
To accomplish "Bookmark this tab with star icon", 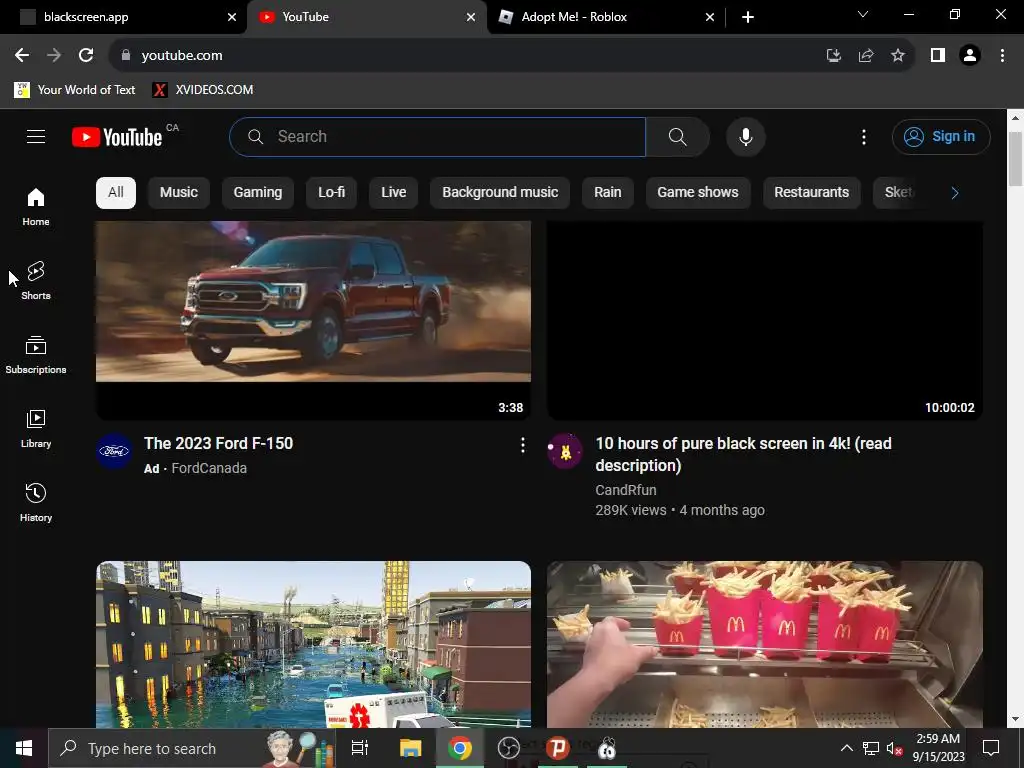I will 898,56.
